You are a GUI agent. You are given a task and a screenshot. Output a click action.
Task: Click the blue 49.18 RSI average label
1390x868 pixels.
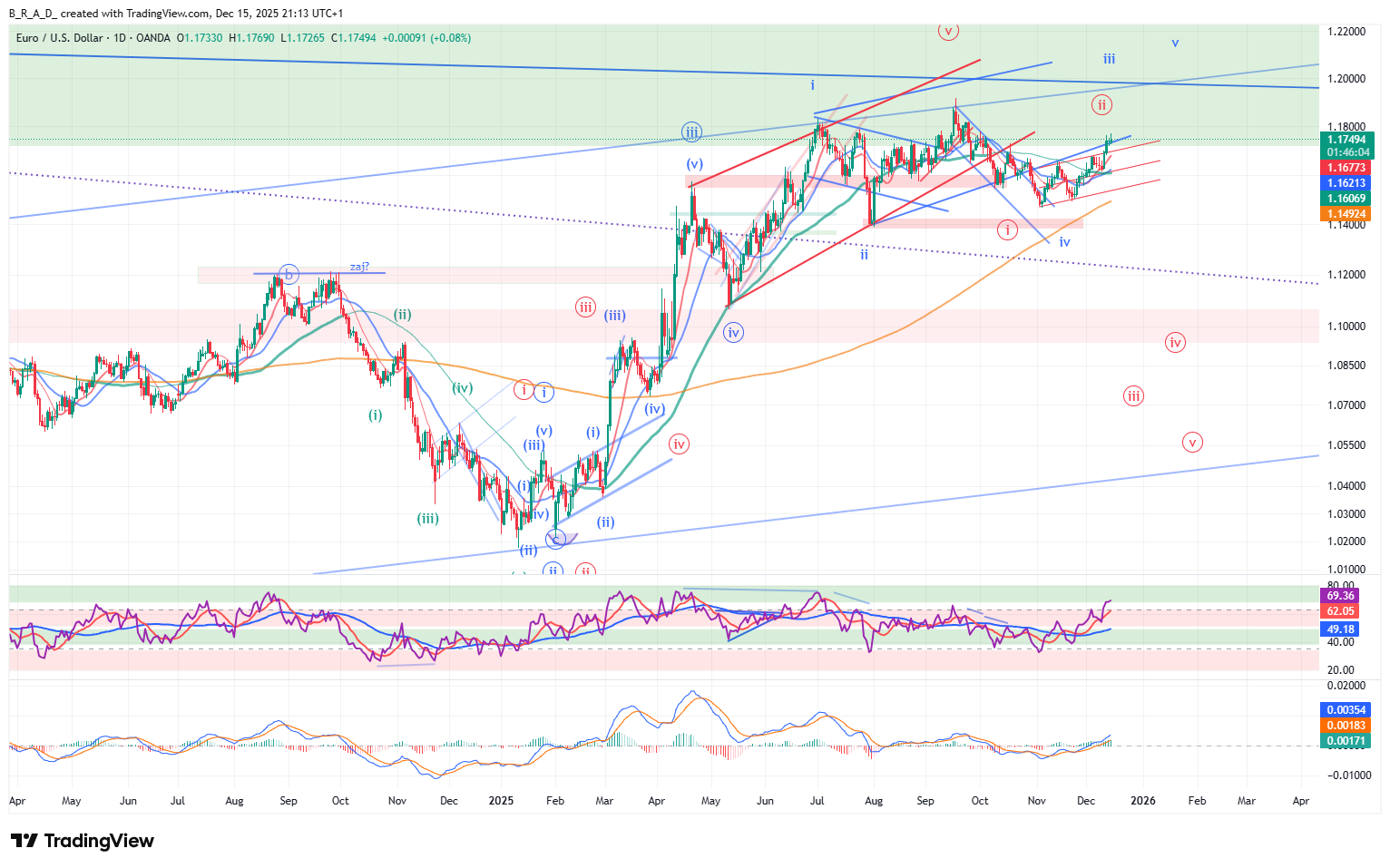pyautogui.click(x=1340, y=629)
